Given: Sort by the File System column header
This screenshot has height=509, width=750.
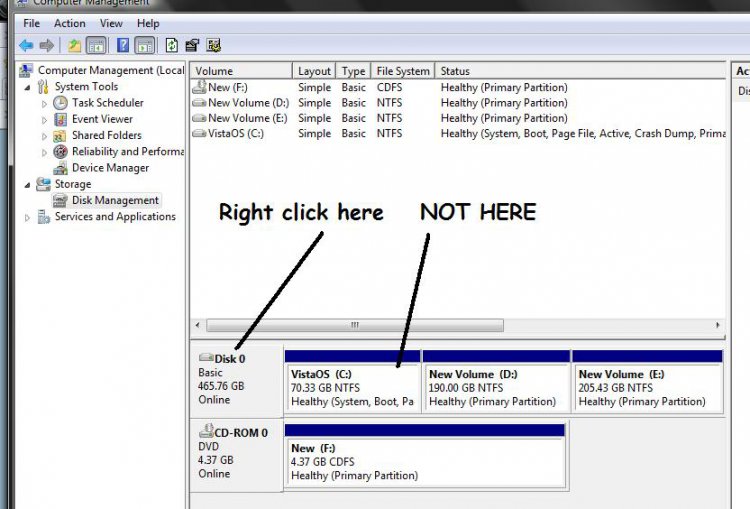Looking at the screenshot, I should coord(403,71).
